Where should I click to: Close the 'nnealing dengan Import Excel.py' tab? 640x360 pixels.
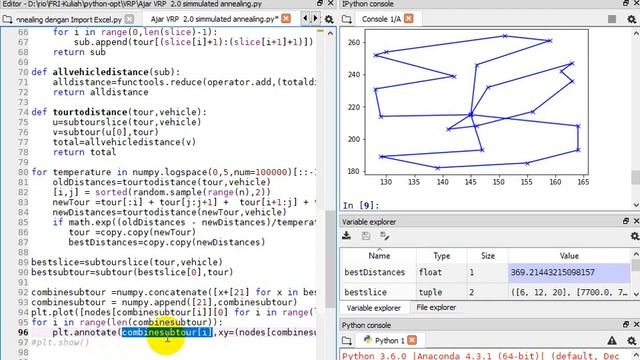129,19
